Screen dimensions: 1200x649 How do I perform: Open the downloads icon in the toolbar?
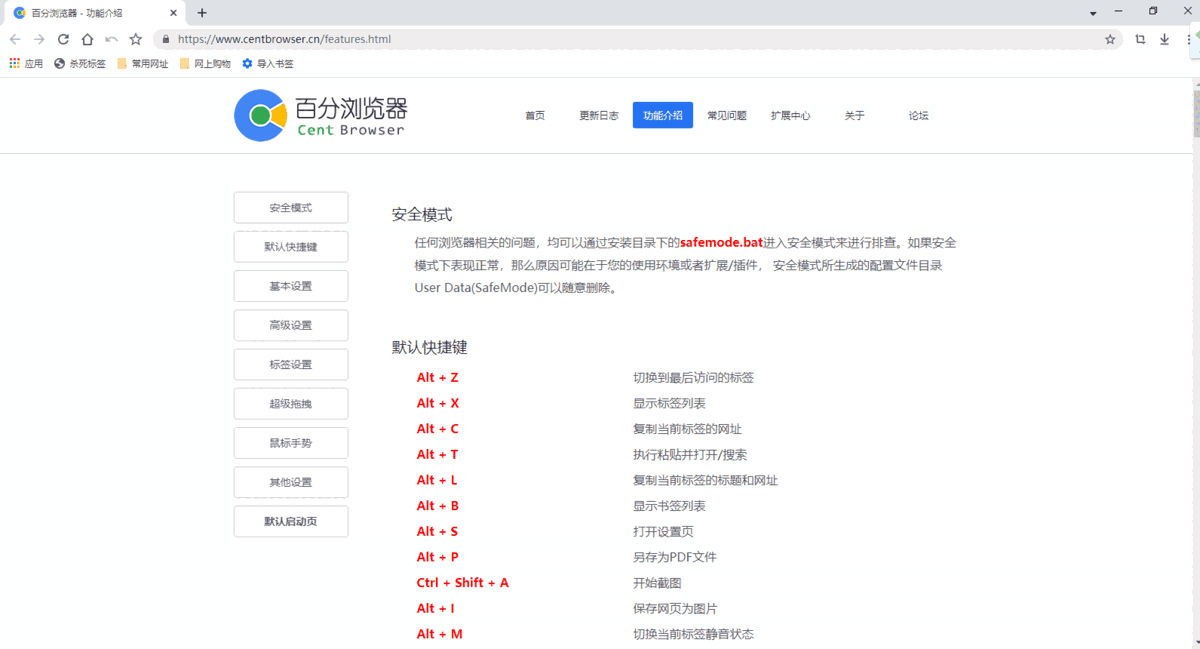click(x=1163, y=39)
